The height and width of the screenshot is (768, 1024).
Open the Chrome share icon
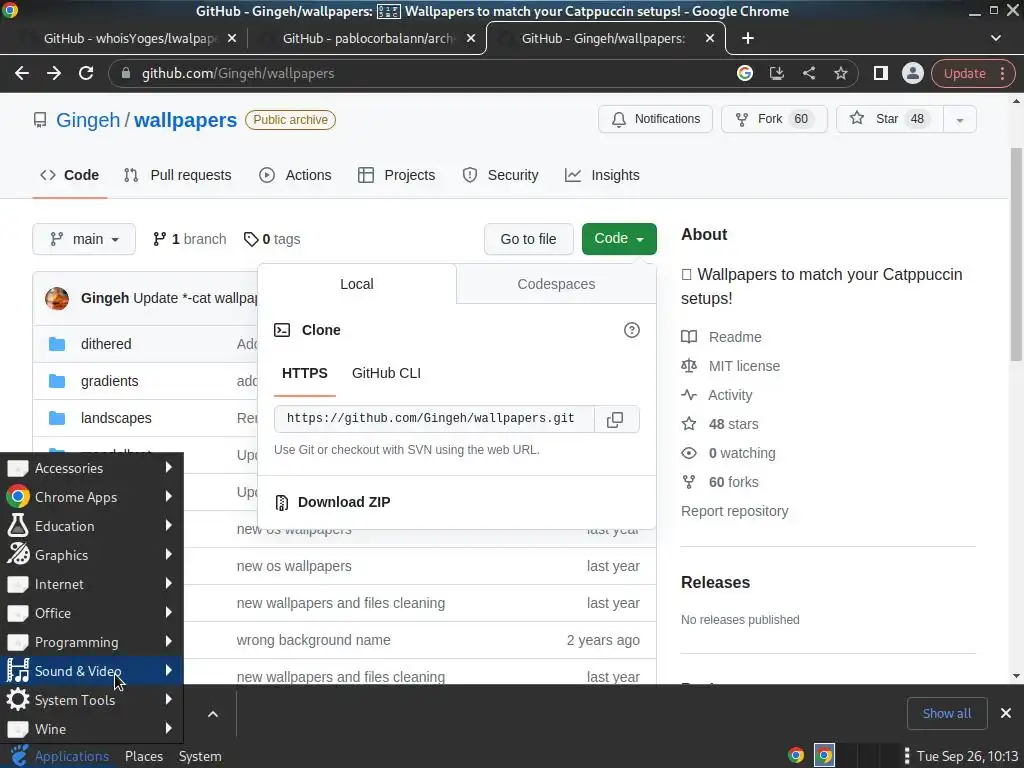[x=808, y=73]
